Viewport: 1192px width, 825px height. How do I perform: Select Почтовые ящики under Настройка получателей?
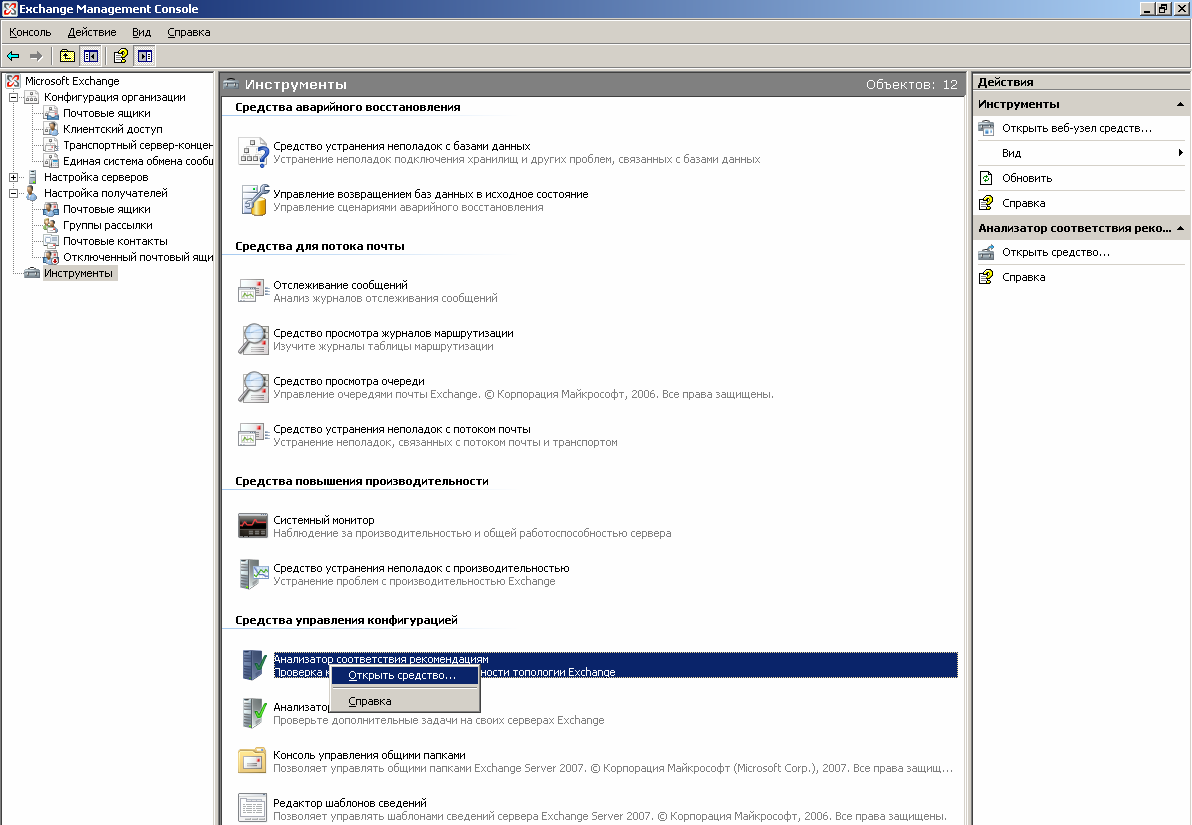(x=106, y=209)
